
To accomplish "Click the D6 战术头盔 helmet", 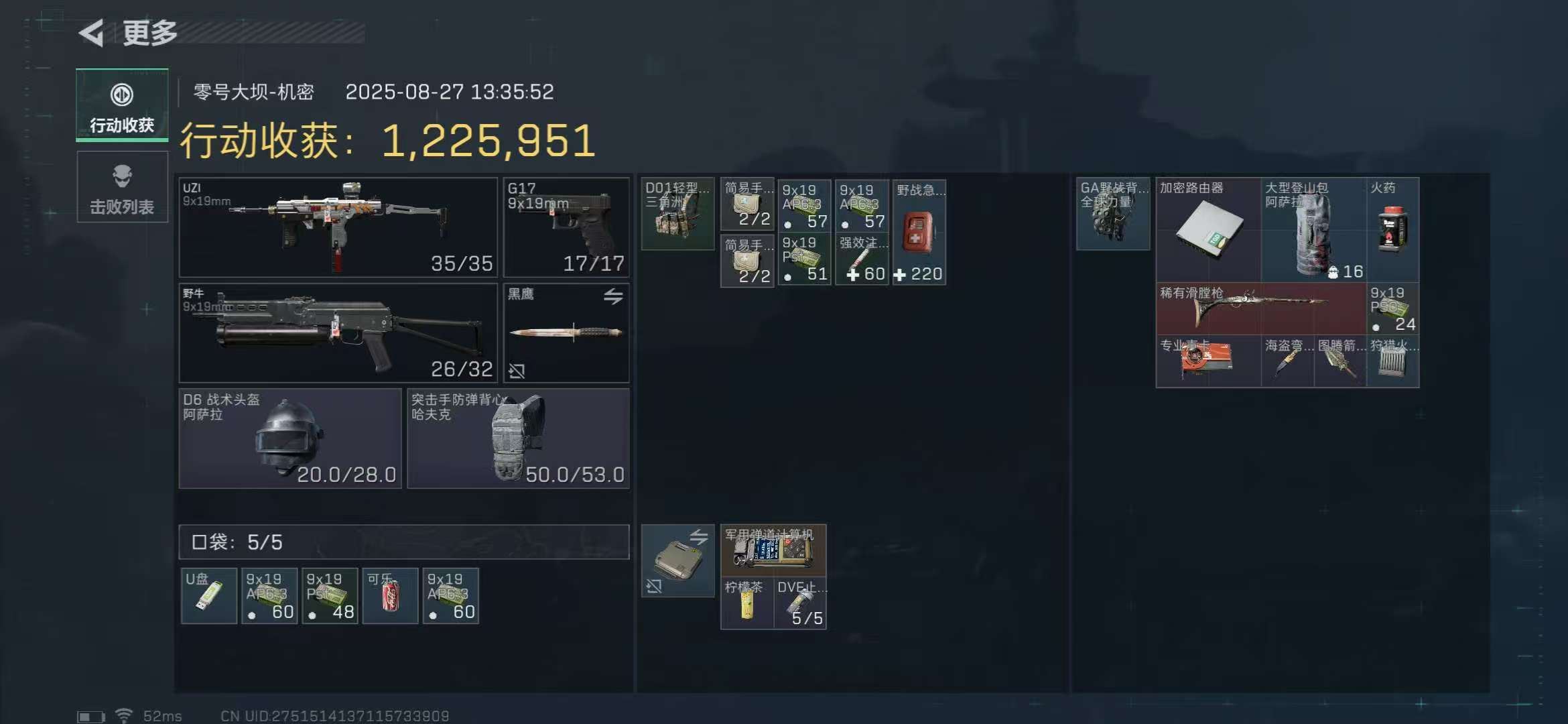I will pos(290,438).
